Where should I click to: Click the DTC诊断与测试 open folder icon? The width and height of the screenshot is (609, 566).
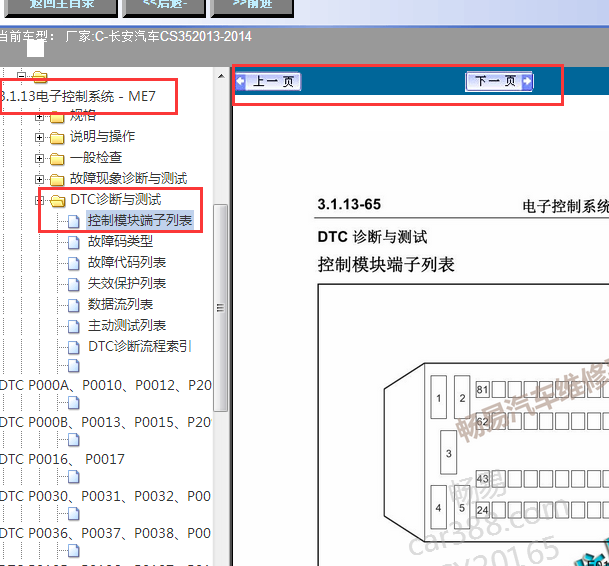coord(58,200)
